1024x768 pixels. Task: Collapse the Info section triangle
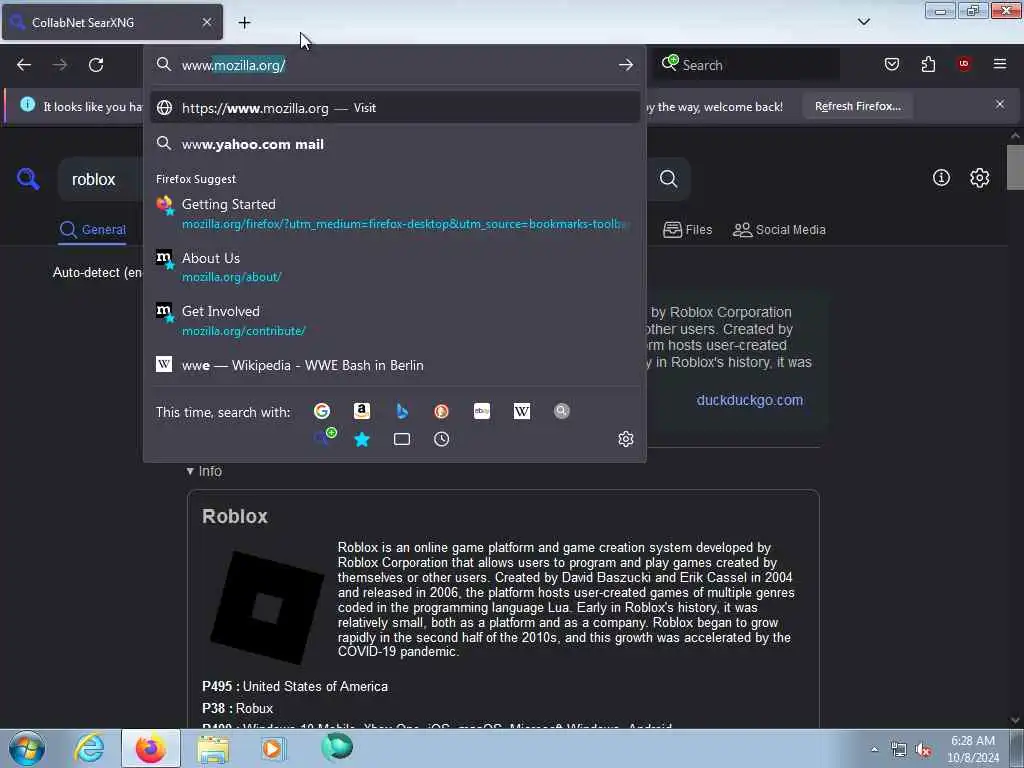(x=190, y=471)
